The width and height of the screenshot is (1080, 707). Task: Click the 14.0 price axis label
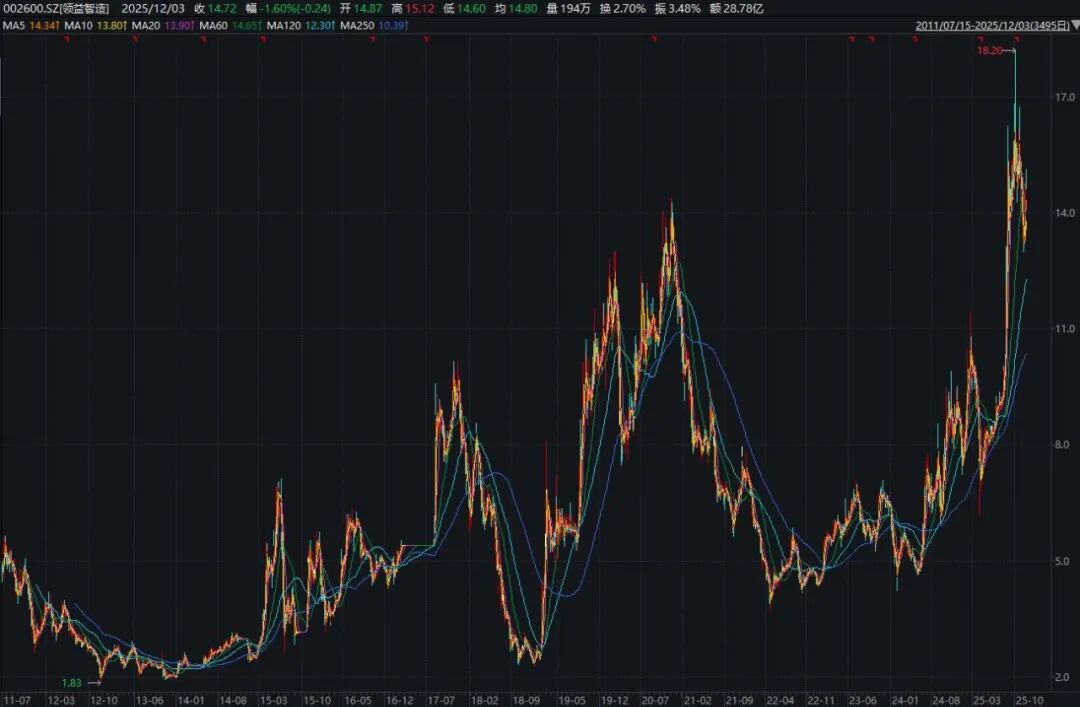click(x=1062, y=213)
